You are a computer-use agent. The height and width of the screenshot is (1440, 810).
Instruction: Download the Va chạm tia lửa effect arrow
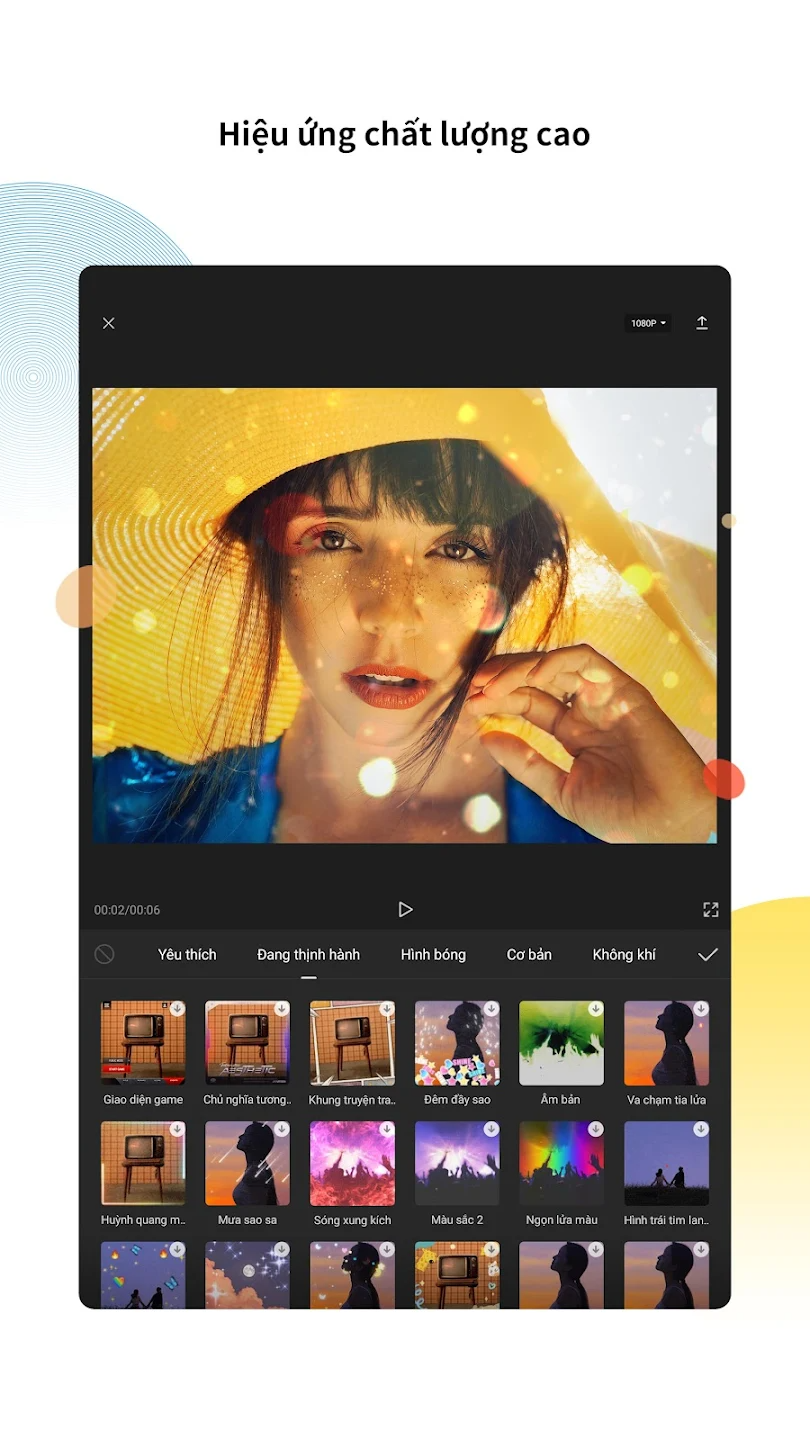[x=700, y=1009]
